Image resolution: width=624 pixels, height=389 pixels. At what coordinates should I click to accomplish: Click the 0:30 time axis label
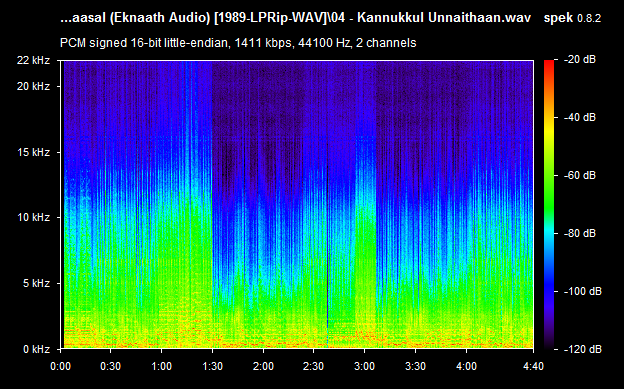110,366
